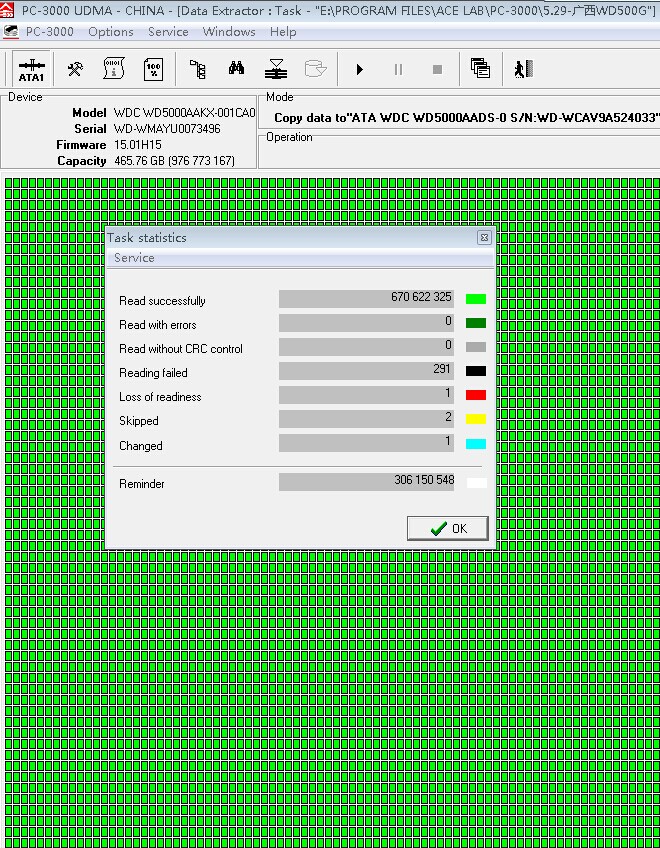Open the PC-3000 menu
The image size is (660, 848).
click(x=48, y=32)
